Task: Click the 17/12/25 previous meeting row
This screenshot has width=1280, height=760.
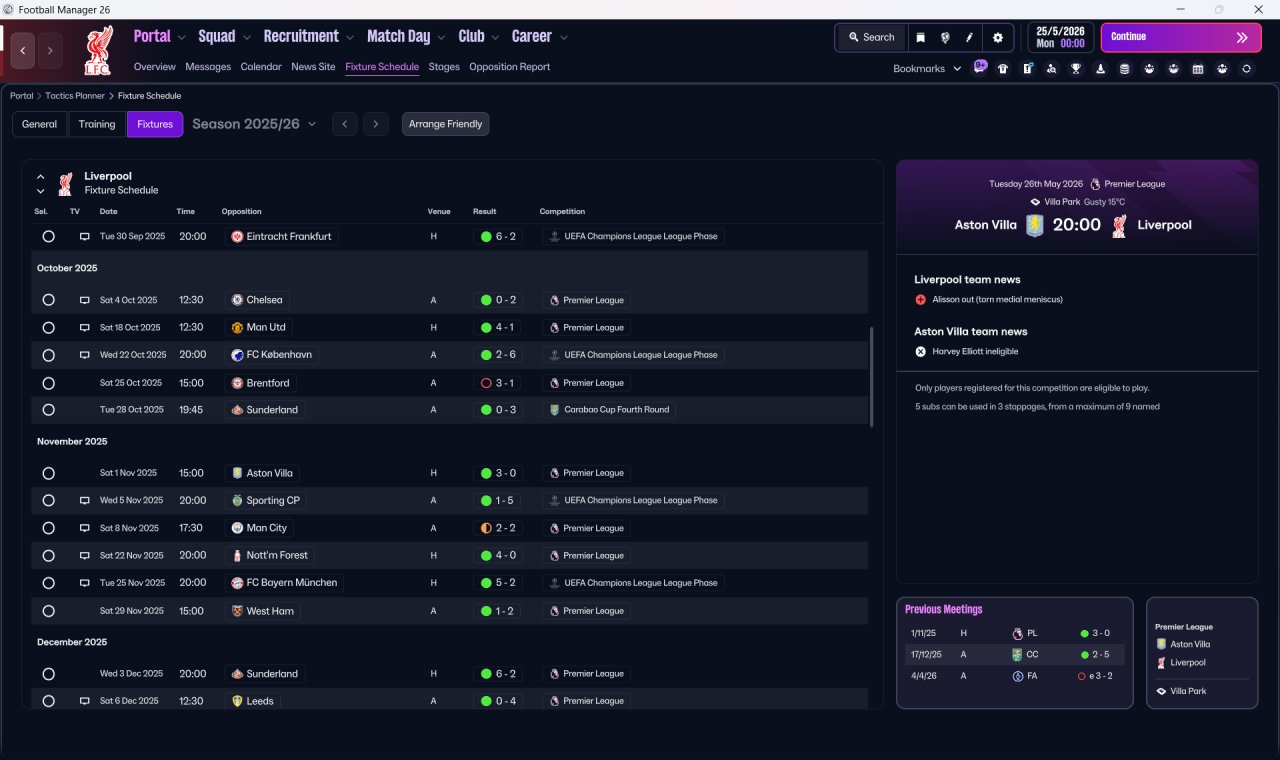Action: click(x=1015, y=655)
